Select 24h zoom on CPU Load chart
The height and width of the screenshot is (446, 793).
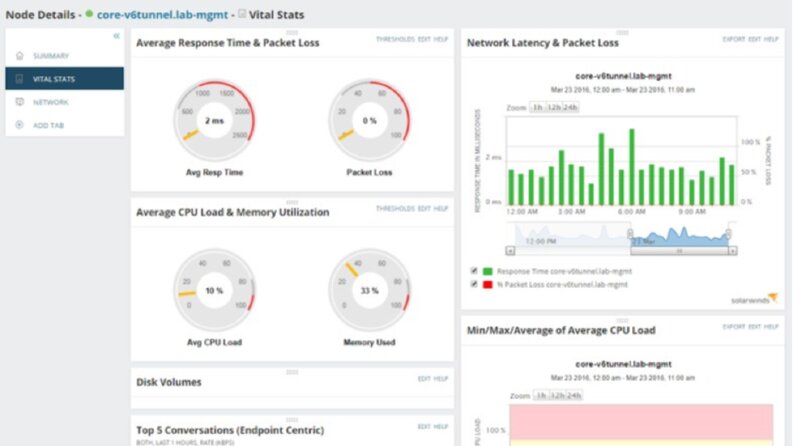click(574, 395)
